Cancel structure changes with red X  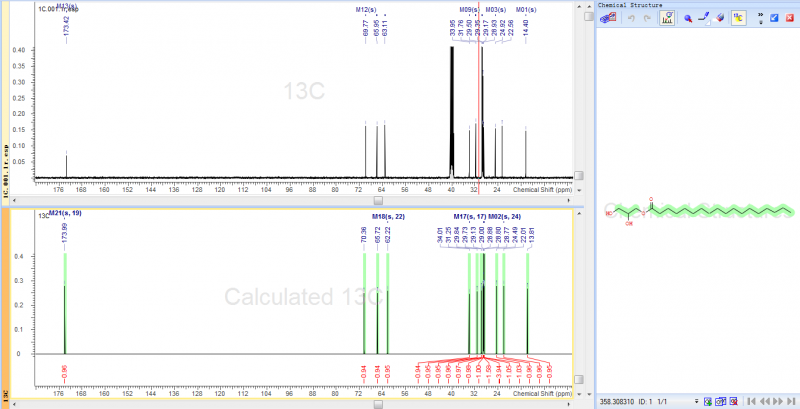click(790, 18)
